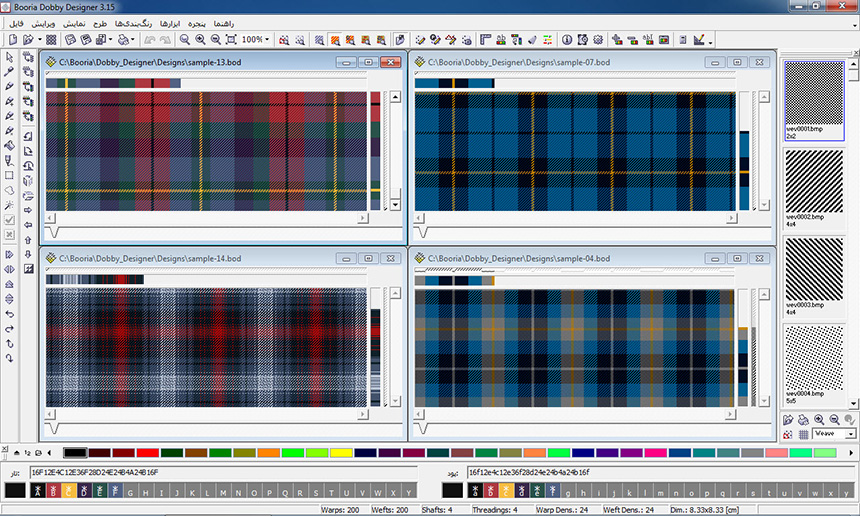
Task: Expand export dropdown arrow next to disks
Action: point(110,39)
